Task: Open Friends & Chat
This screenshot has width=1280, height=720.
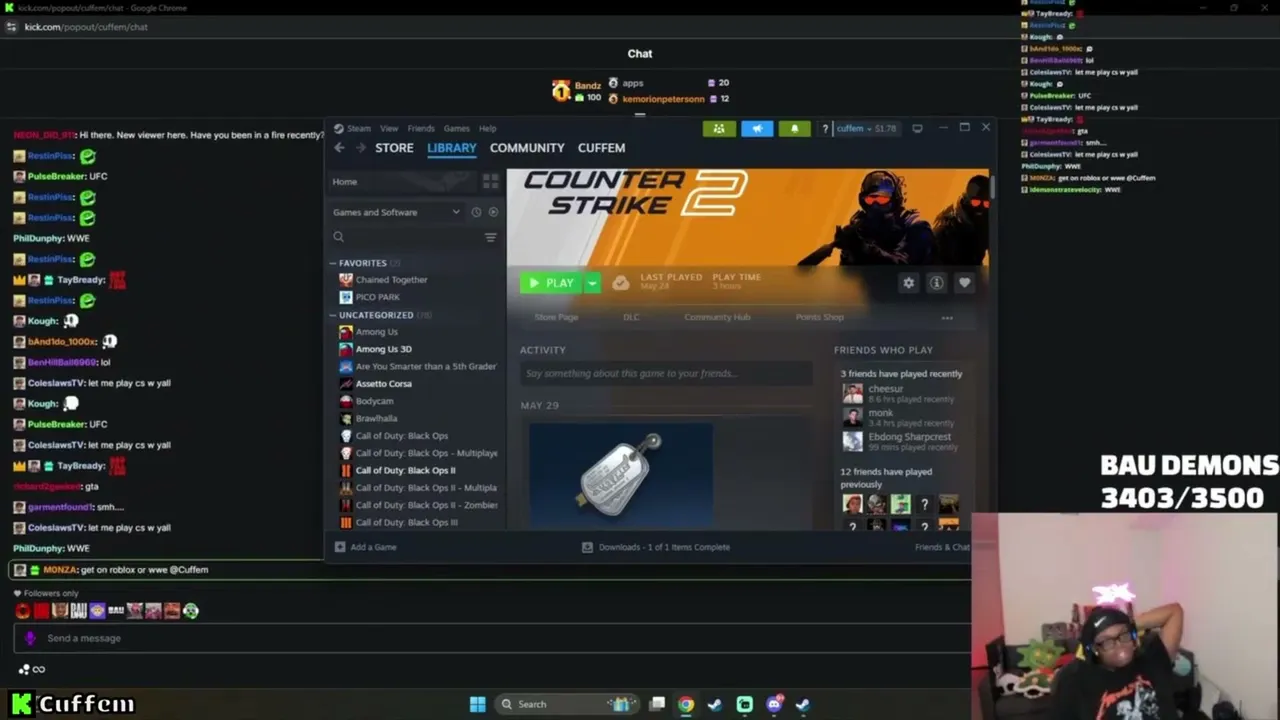Action: (x=942, y=547)
